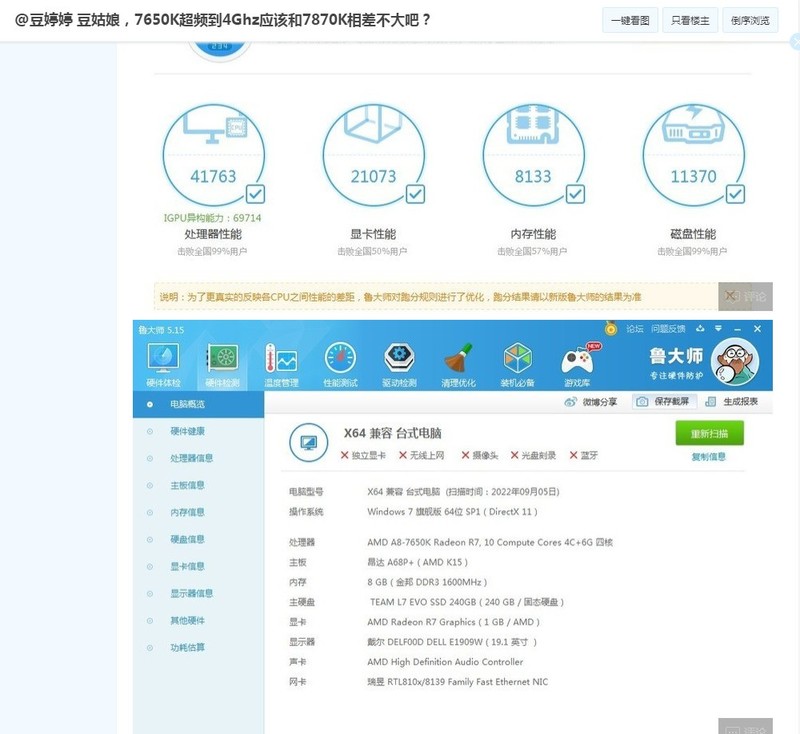The width and height of the screenshot is (800, 734).
Task: Click the 一键看图 button
Action: click(x=630, y=20)
